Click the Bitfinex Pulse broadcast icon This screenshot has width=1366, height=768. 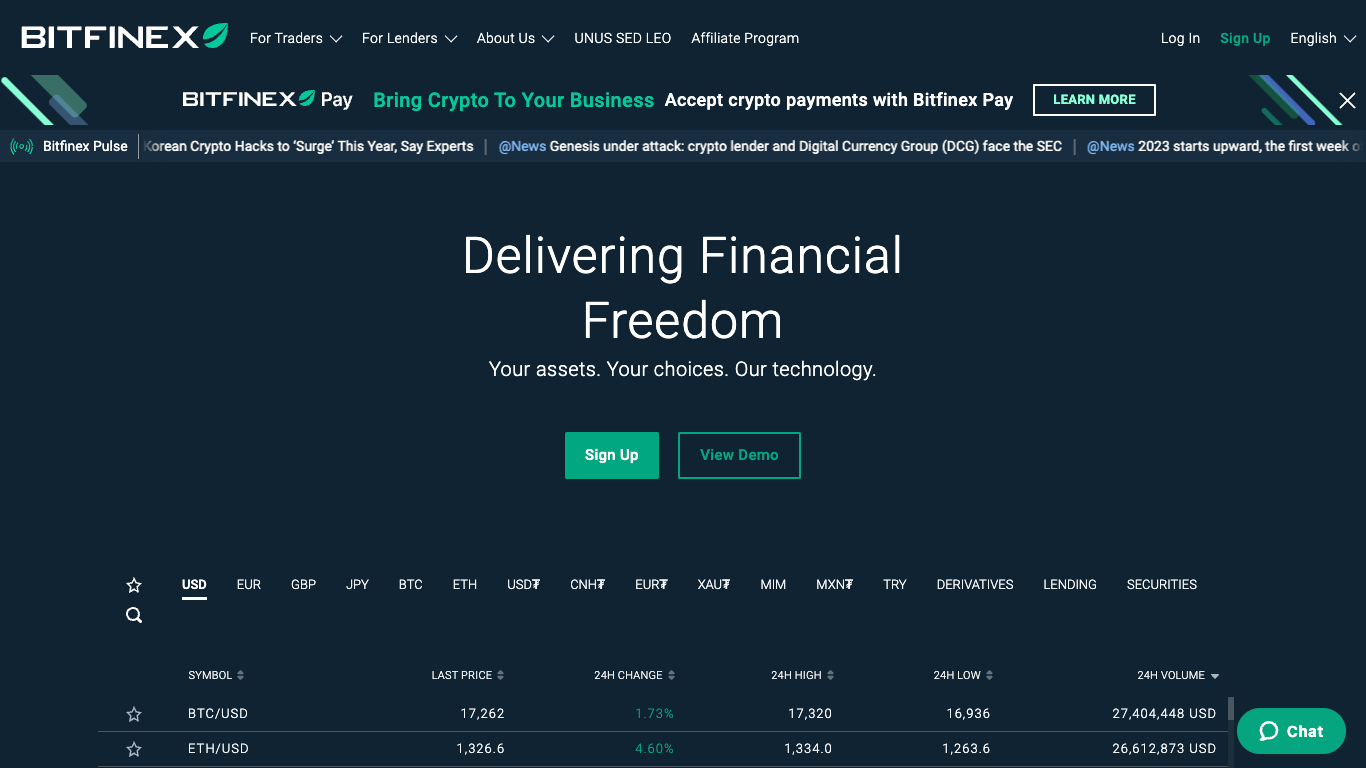[22, 146]
